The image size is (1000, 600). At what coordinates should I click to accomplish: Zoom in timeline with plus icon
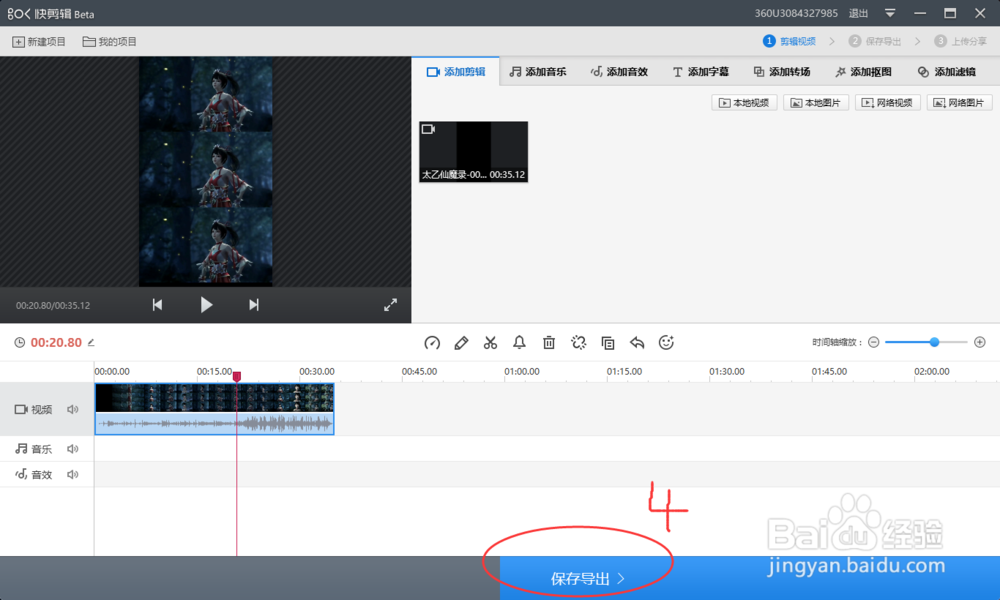pyautogui.click(x=980, y=342)
